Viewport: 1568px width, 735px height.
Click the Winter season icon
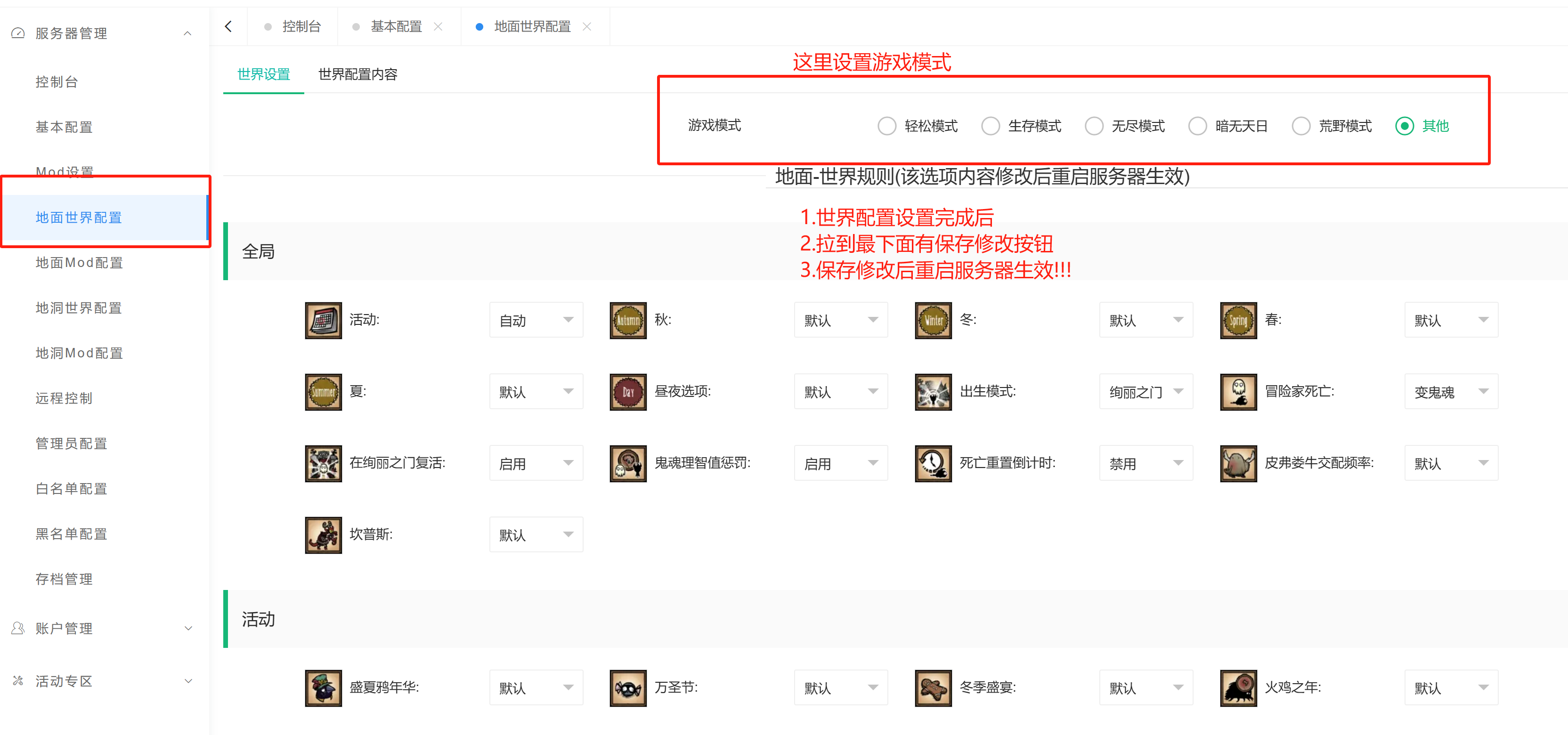point(933,320)
